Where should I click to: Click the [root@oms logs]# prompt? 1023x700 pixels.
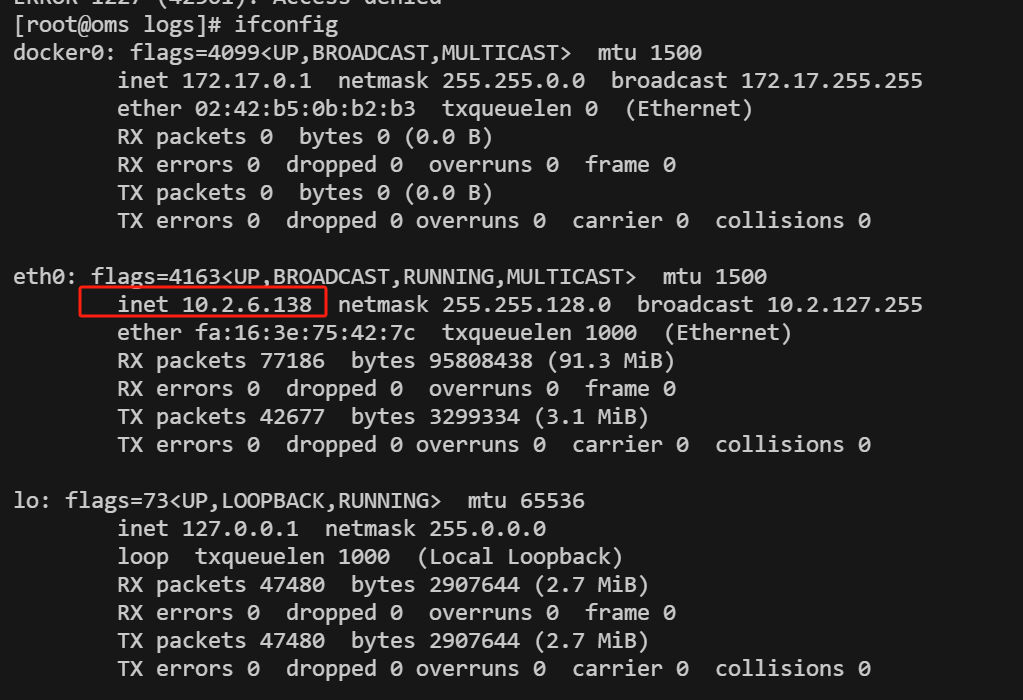117,25
